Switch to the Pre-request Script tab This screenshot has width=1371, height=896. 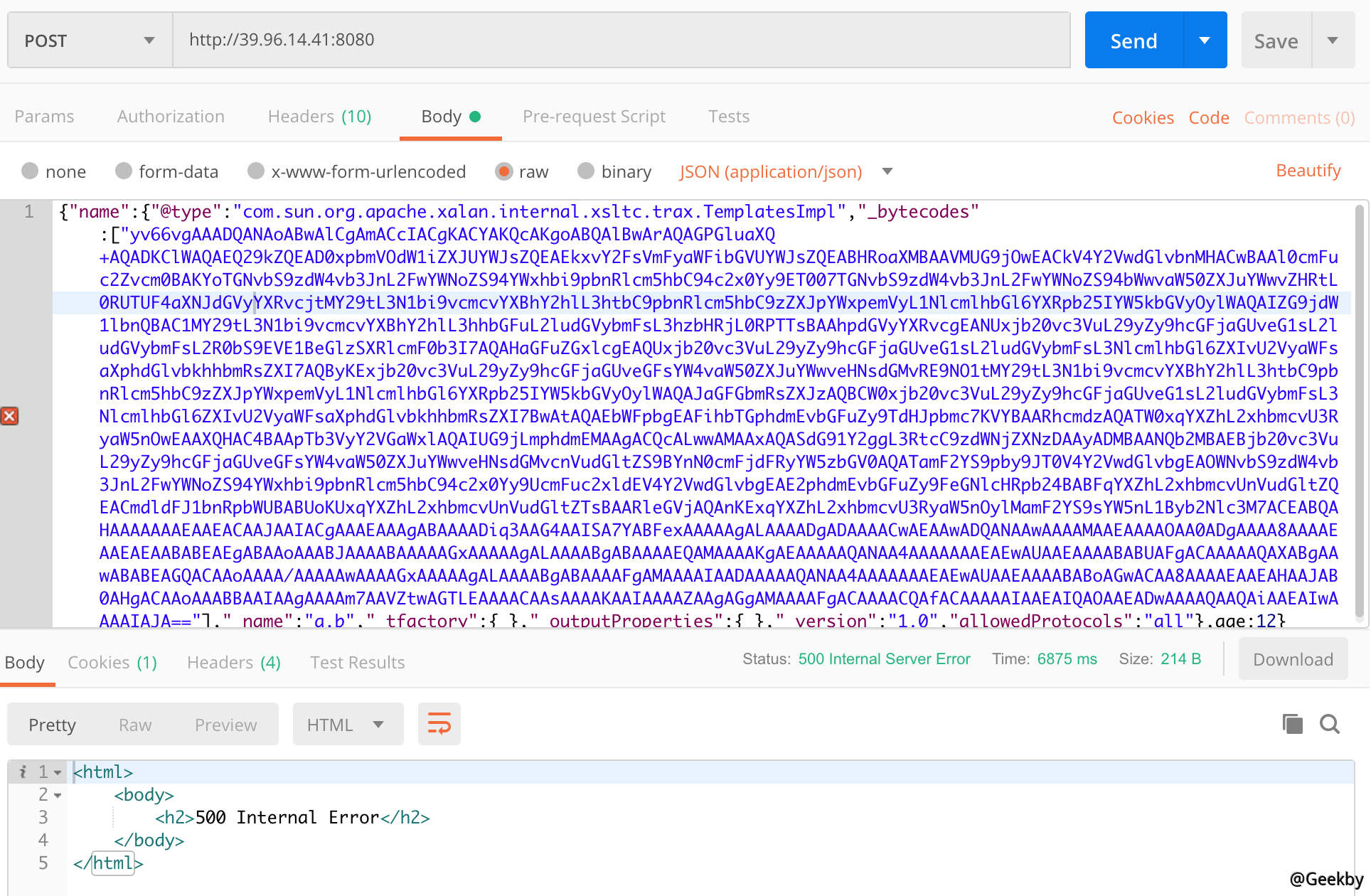point(594,116)
